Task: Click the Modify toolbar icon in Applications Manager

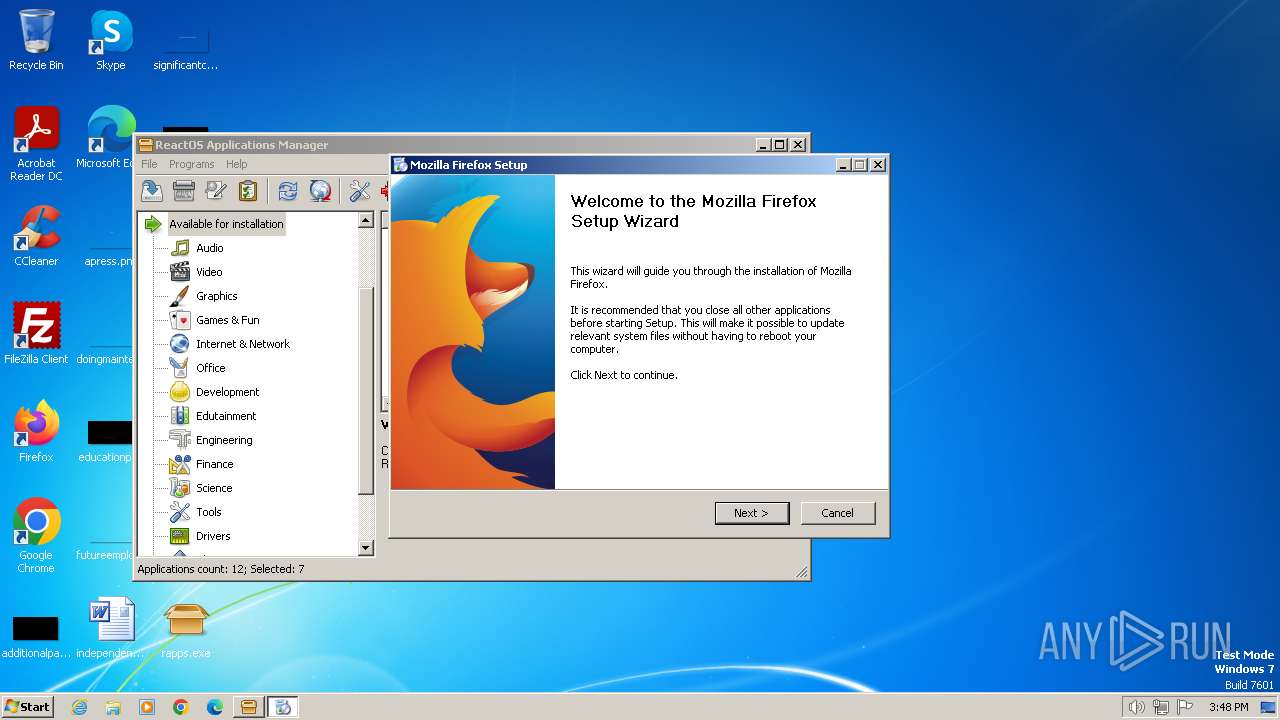Action: [216, 191]
